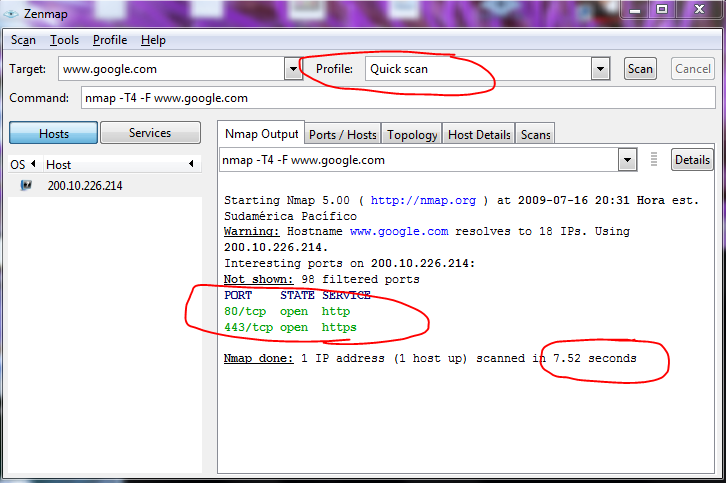The image size is (726, 483).
Task: Click the 'Warning:' label in output
Action: point(251,231)
